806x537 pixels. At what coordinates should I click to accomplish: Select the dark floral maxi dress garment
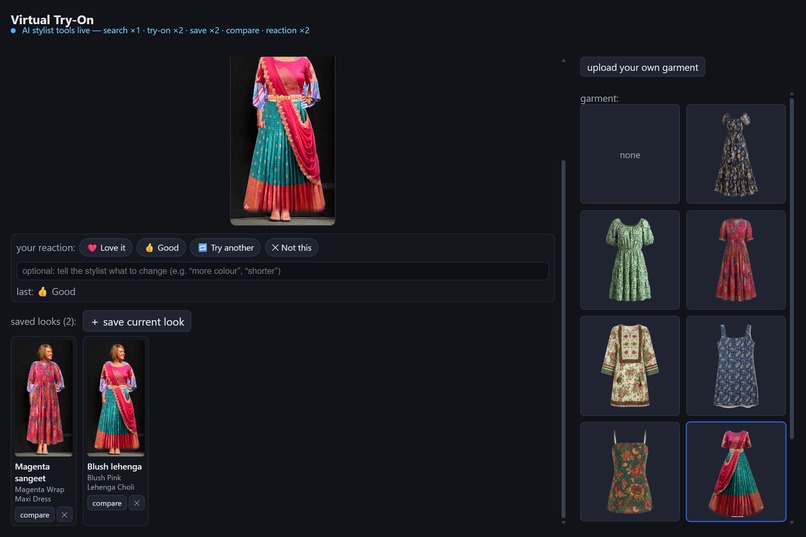click(736, 154)
